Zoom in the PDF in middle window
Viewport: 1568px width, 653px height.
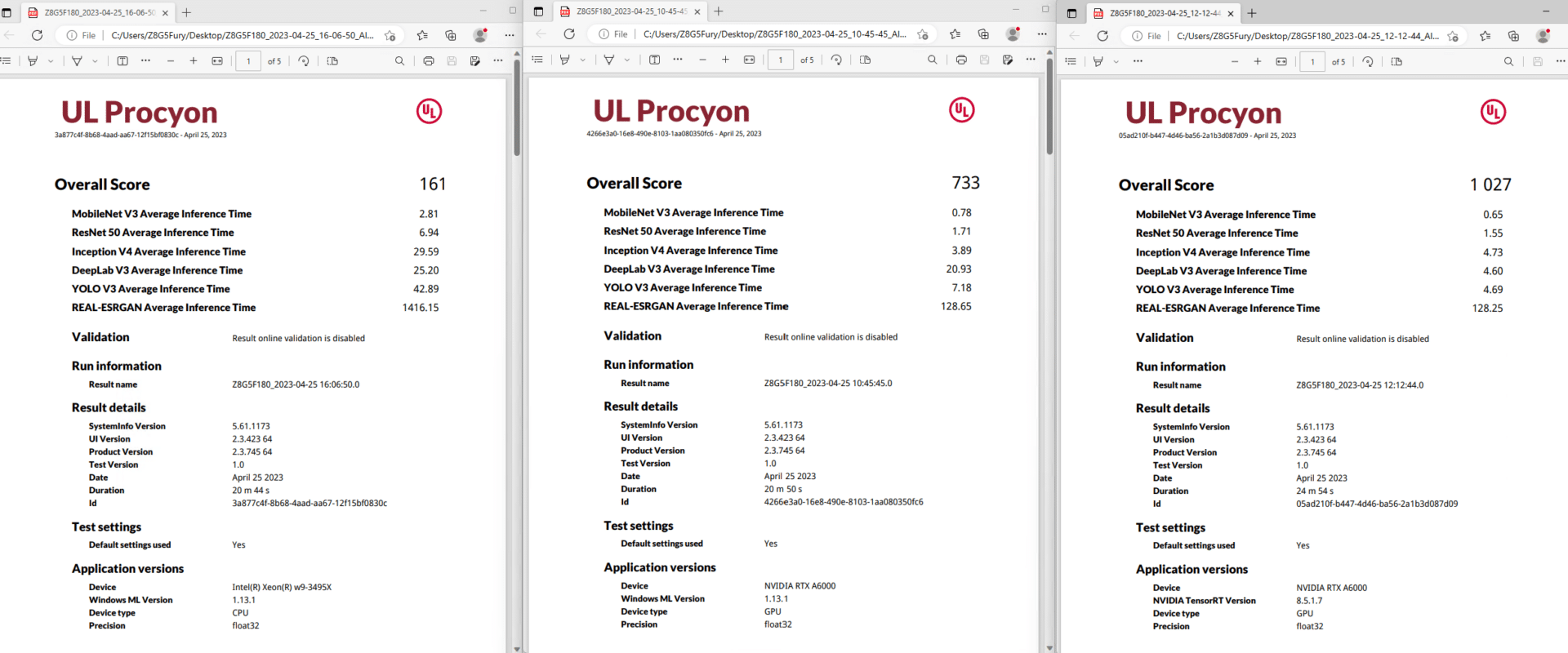tap(725, 60)
